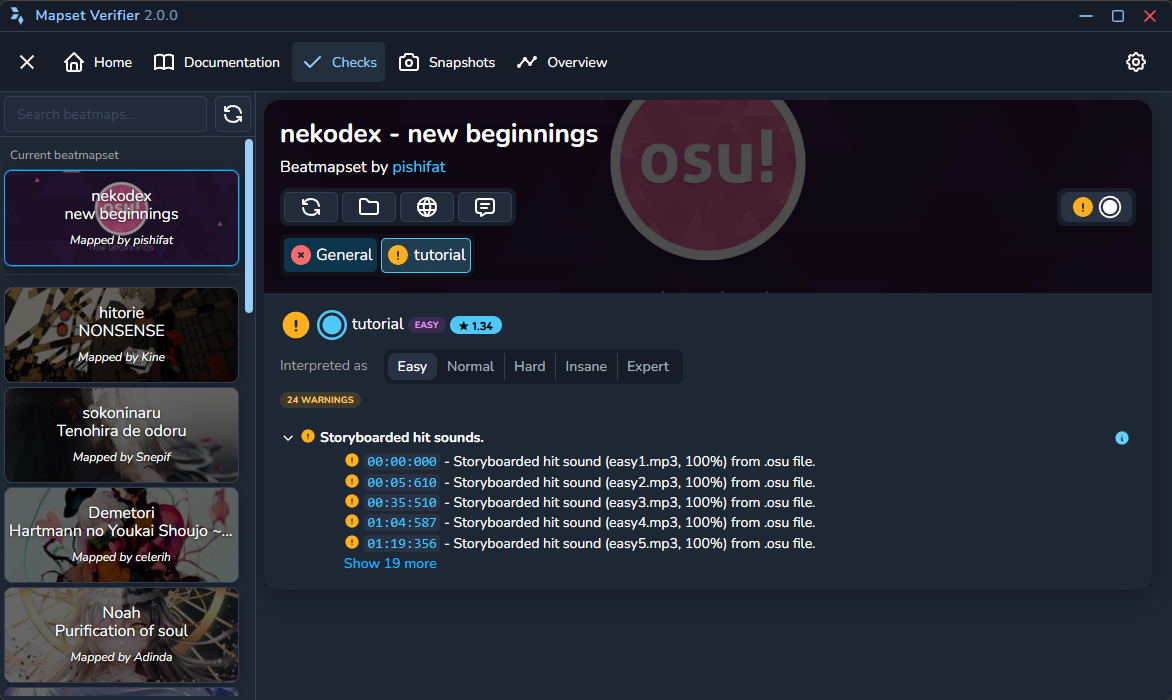
Task: Interpret difficulty as Insane
Action: point(586,367)
